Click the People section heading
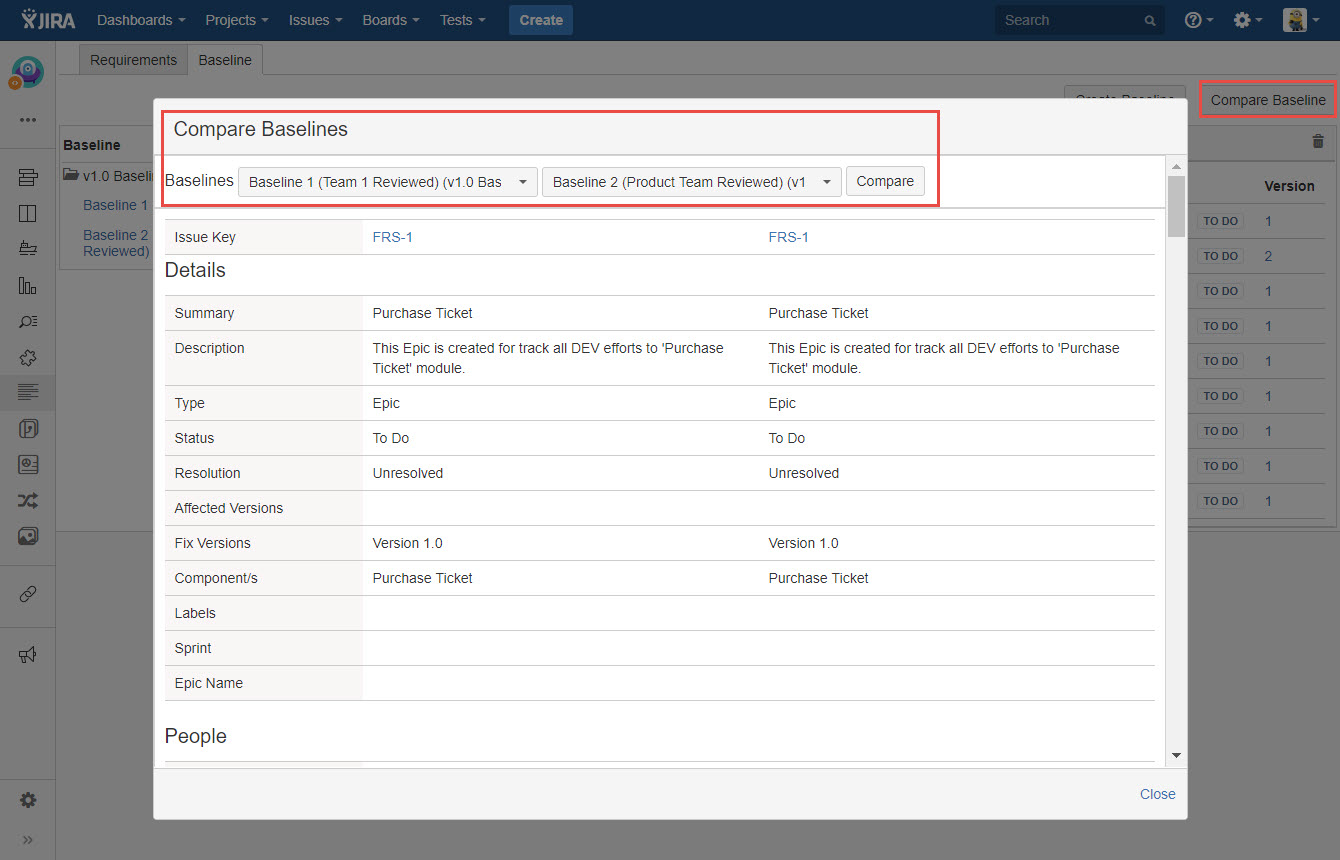 [x=195, y=736]
